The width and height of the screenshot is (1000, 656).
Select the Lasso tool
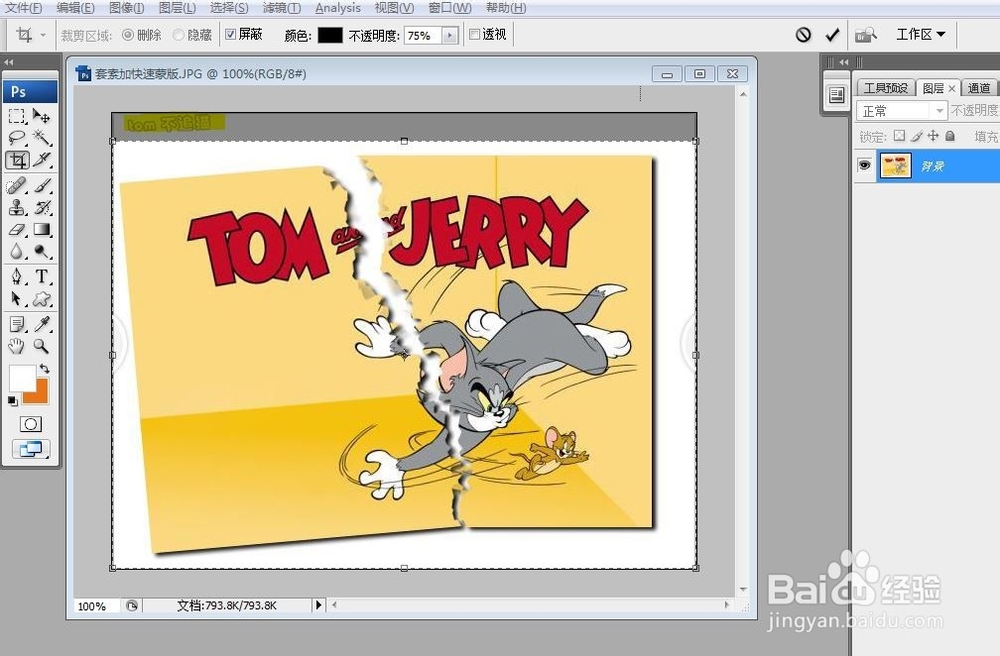pyautogui.click(x=17, y=138)
